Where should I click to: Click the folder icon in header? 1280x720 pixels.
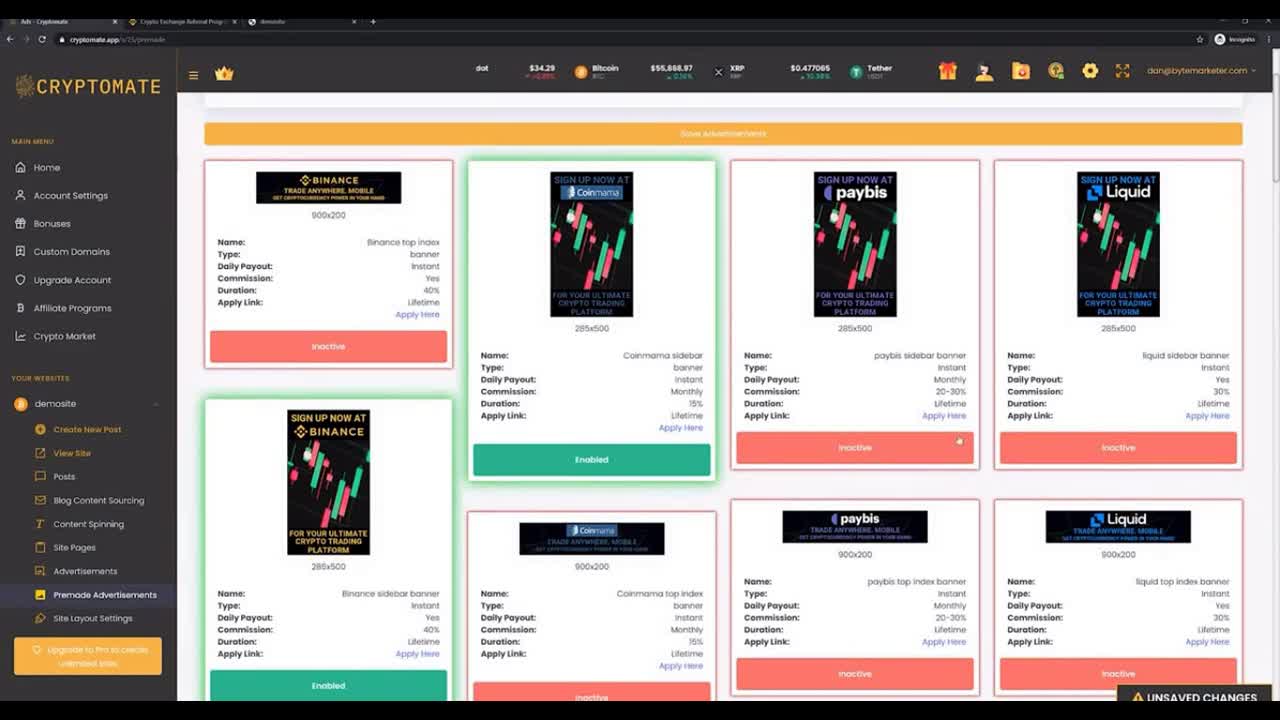pyautogui.click(x=1020, y=71)
